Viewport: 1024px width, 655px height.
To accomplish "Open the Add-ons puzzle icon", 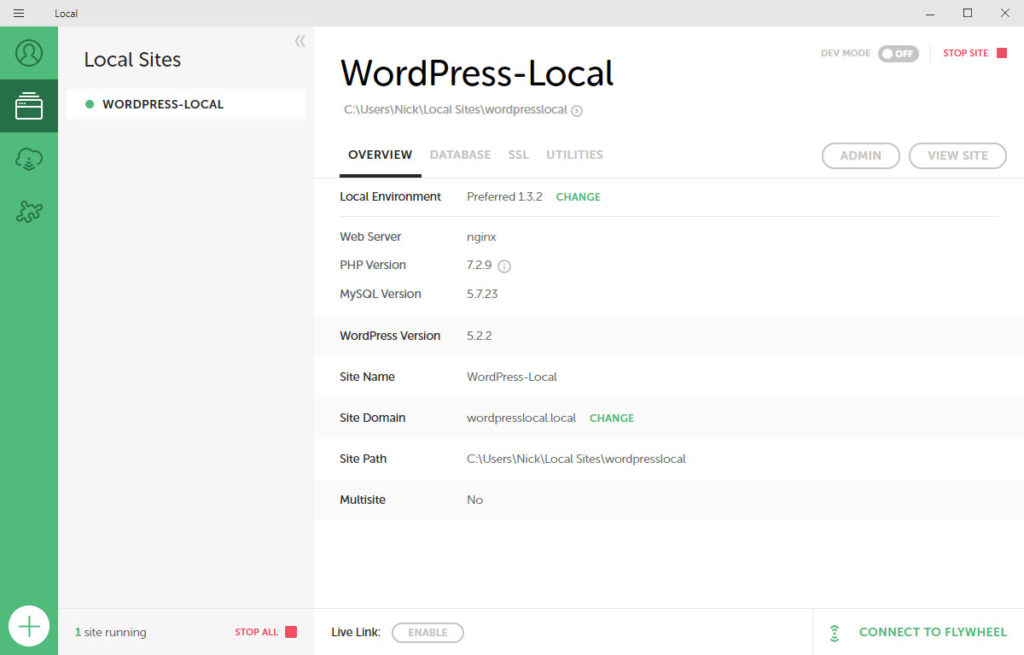I will click(x=28, y=211).
